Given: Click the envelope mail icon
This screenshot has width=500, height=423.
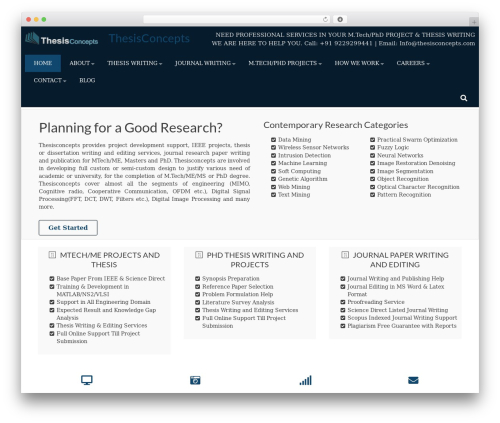Looking at the screenshot, I should [413, 380].
